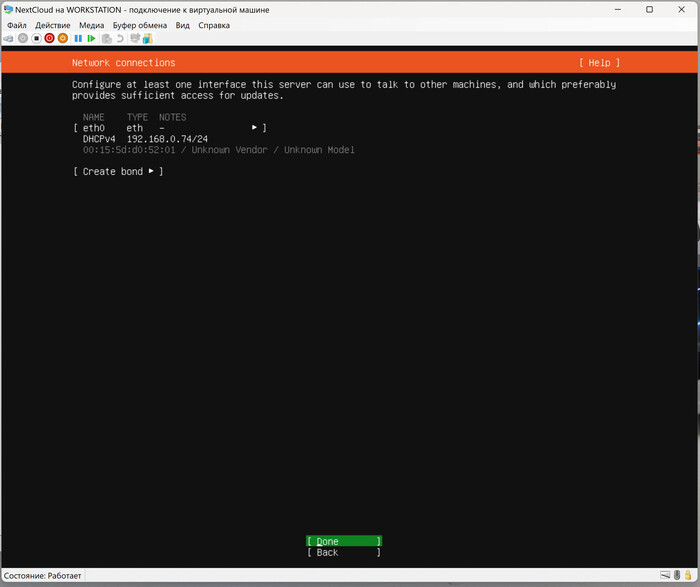Click the Share toolbar icon
The height and width of the screenshot is (587, 700).
coord(148,38)
